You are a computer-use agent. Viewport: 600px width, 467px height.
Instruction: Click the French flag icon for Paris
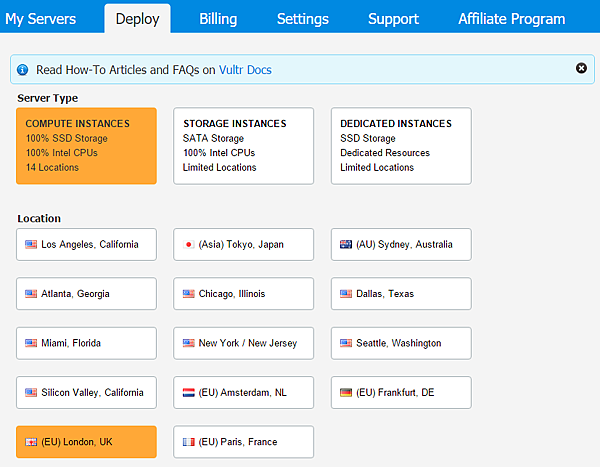point(189,442)
